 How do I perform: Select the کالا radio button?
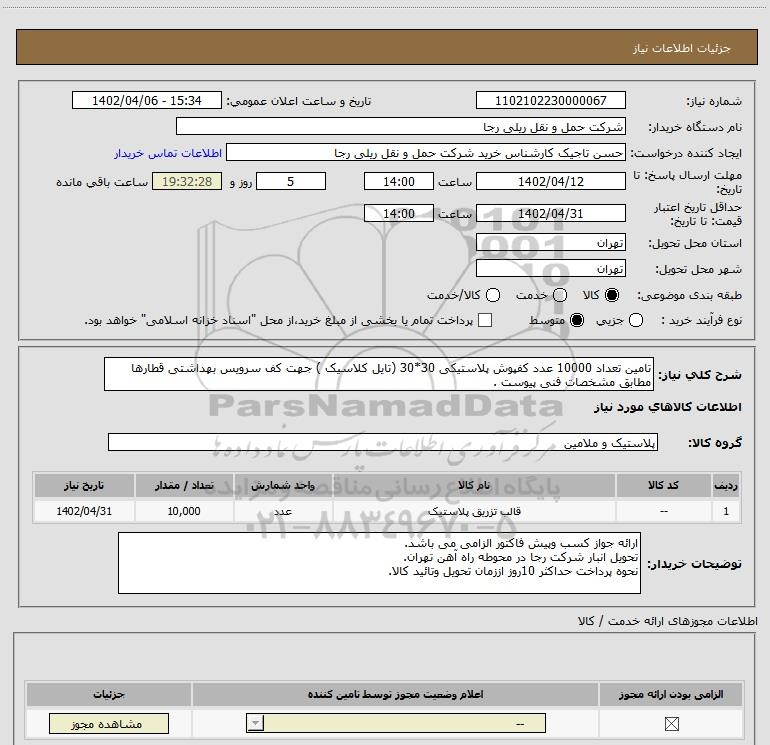tap(611, 295)
